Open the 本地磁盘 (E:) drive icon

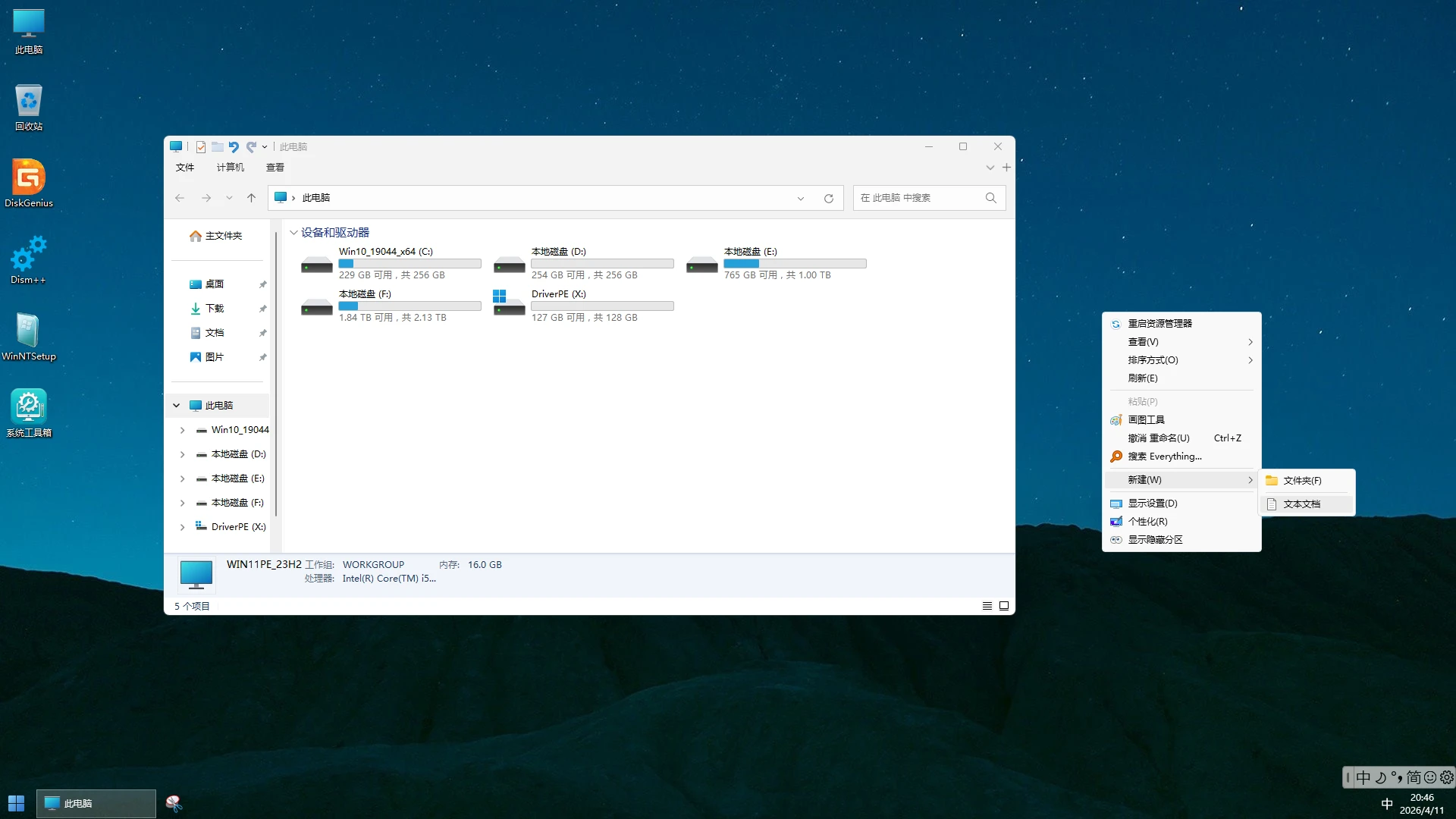point(701,265)
